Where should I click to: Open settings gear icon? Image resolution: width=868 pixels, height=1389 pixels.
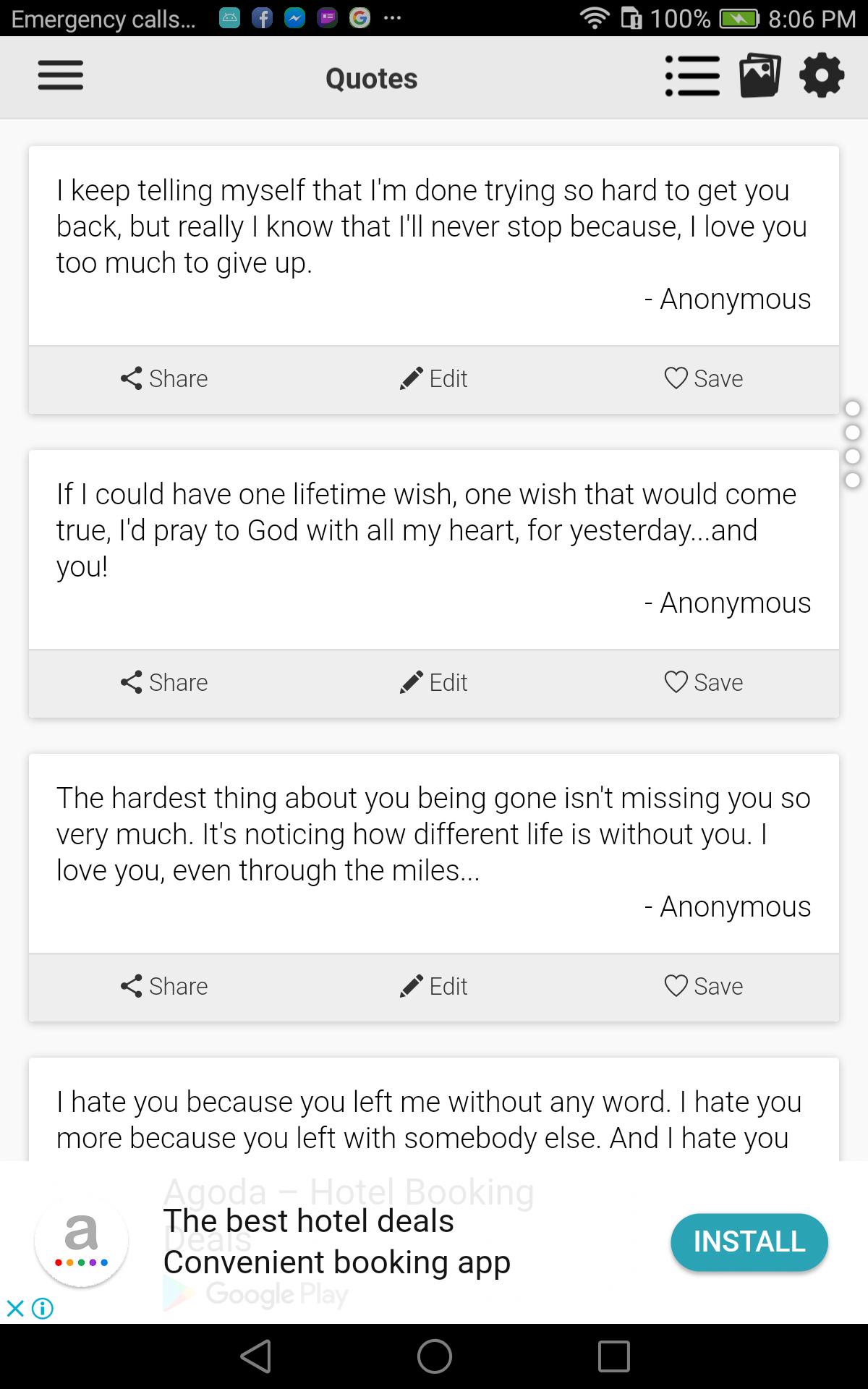click(822, 76)
